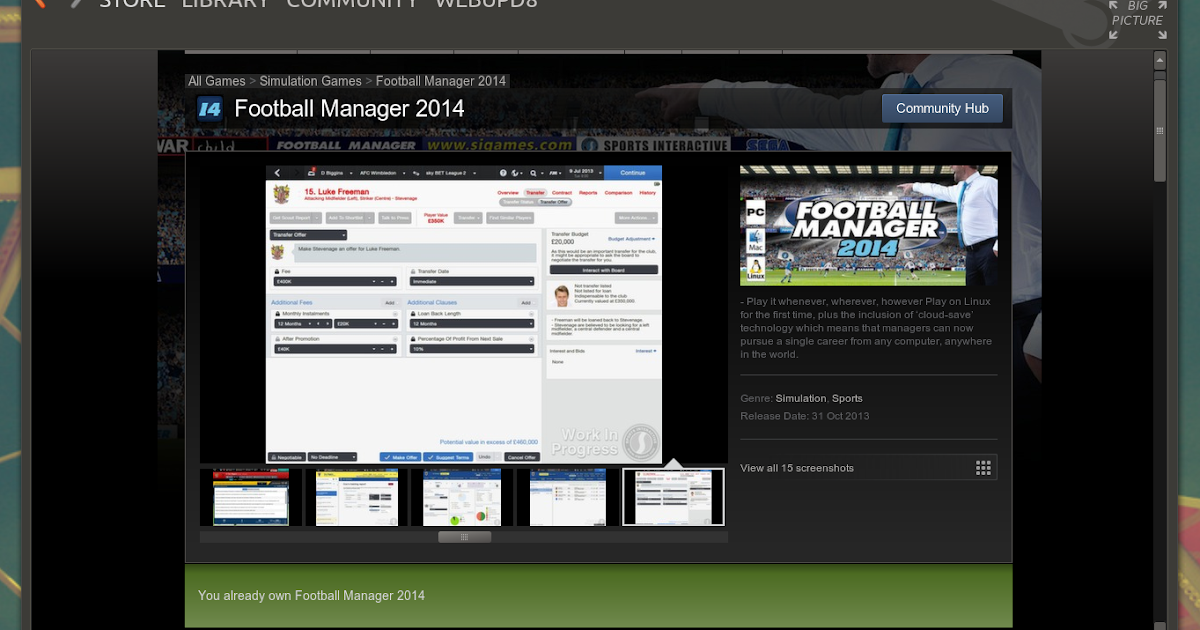Open the Transfer Date 'Immediate' dropdown
The height and width of the screenshot is (630, 1200).
tap(472, 281)
